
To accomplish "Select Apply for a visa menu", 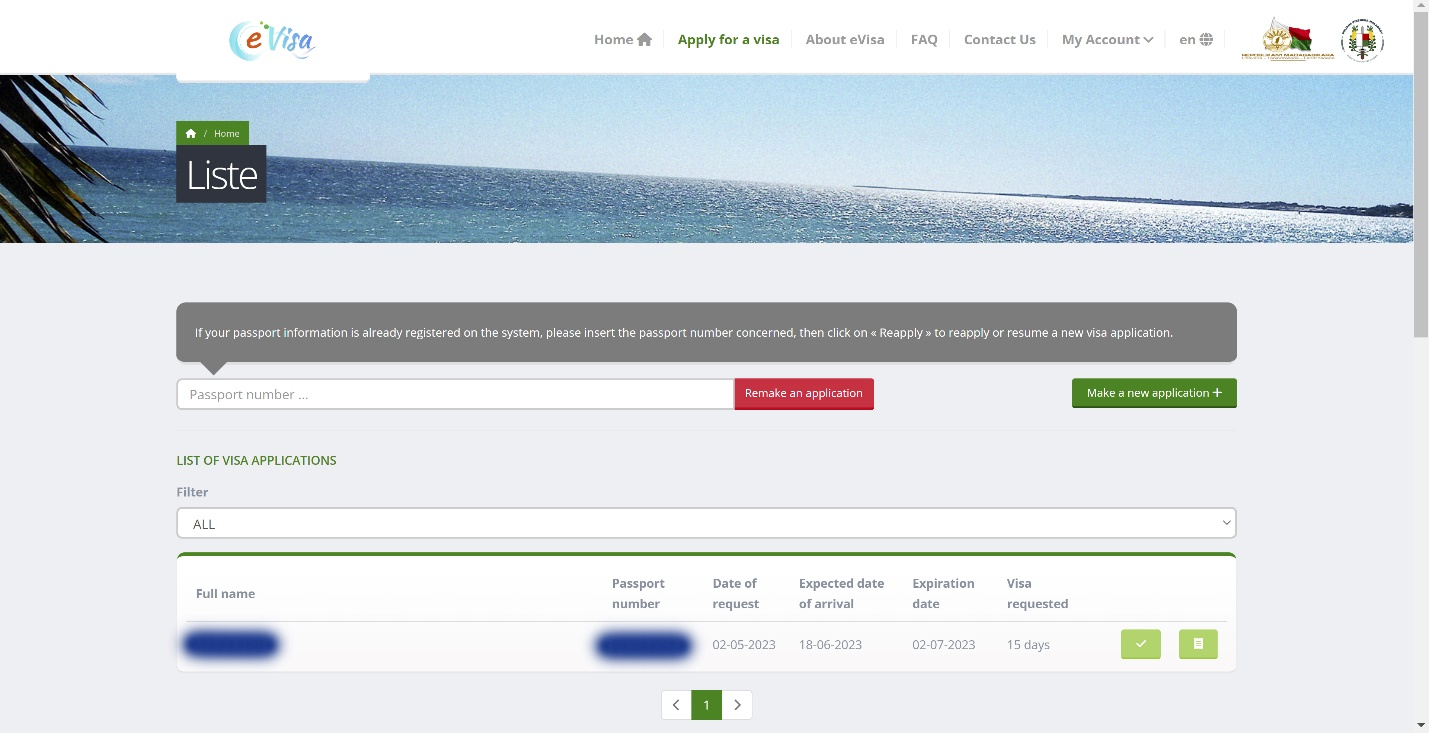I will point(728,40).
